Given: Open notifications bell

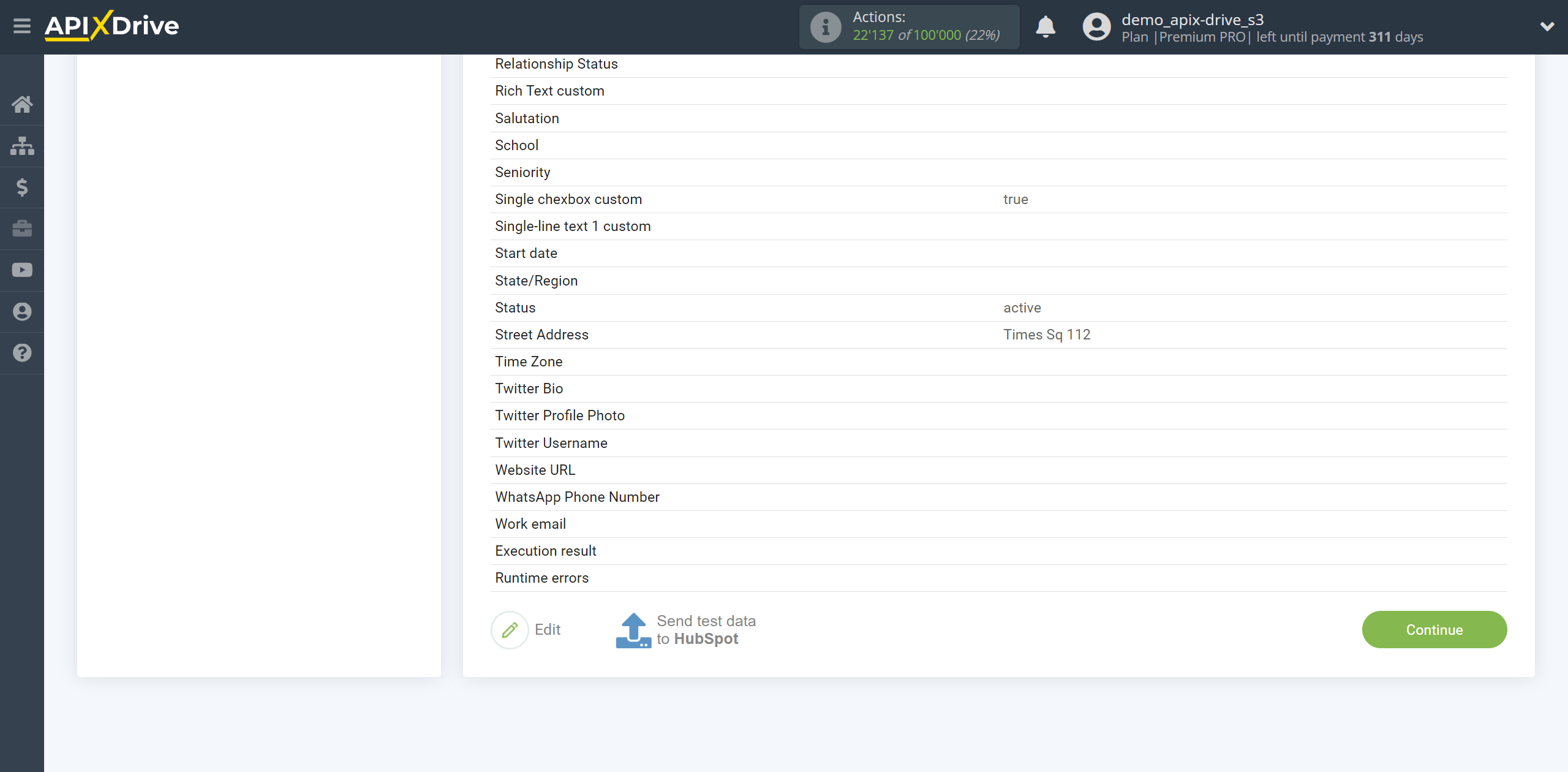Looking at the screenshot, I should [1046, 27].
